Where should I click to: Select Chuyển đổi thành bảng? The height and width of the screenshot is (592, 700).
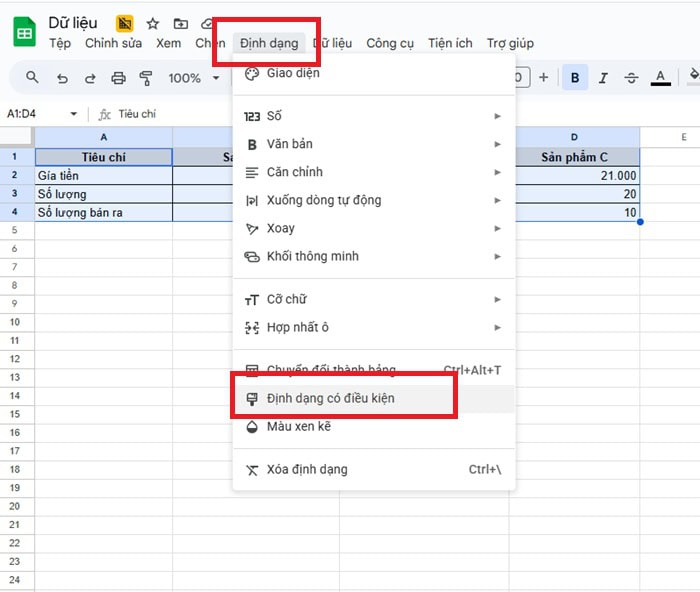click(374, 370)
